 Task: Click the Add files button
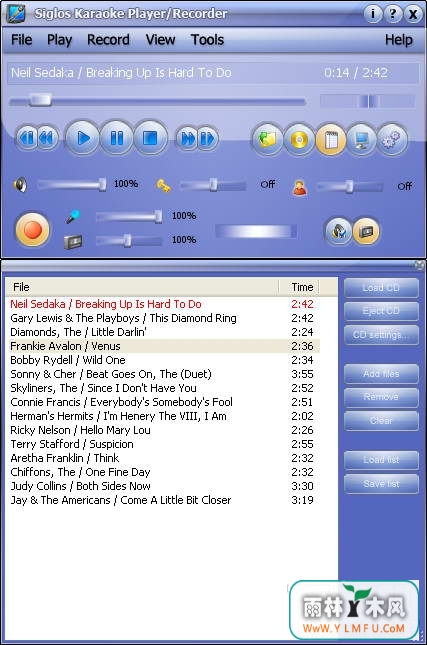(381, 374)
